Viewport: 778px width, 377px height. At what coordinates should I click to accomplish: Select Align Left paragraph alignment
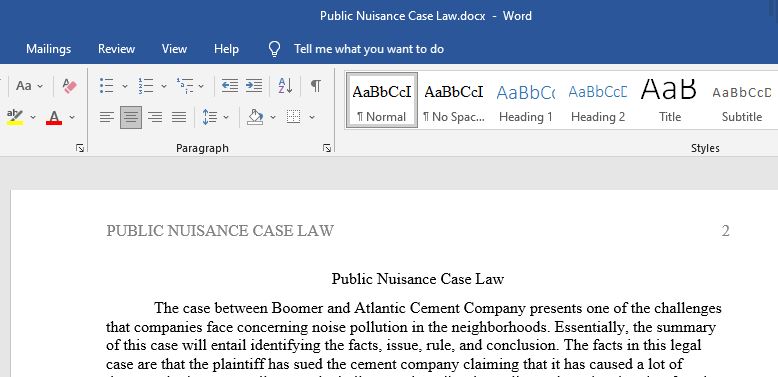click(107, 117)
